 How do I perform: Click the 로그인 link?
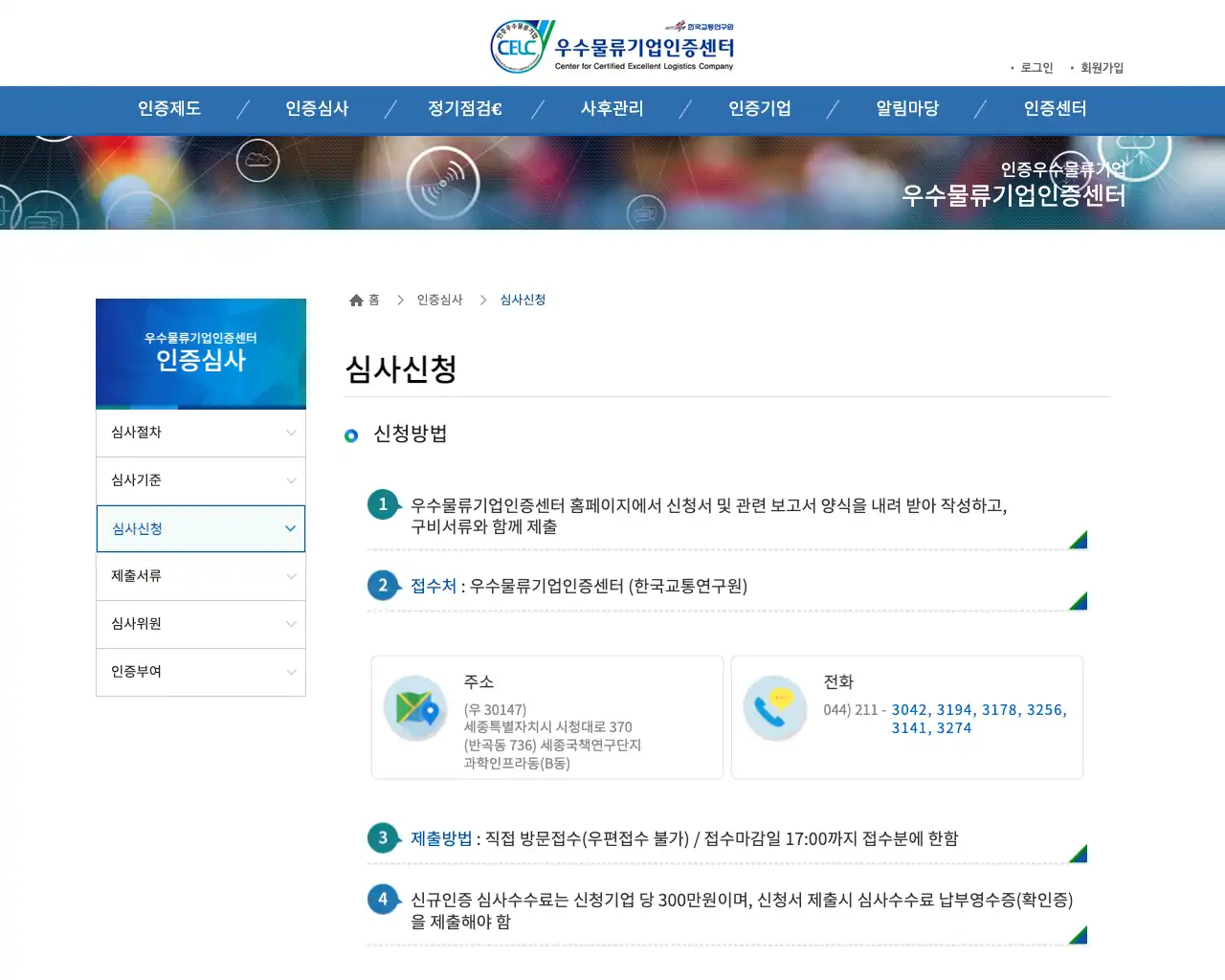[x=1036, y=68]
